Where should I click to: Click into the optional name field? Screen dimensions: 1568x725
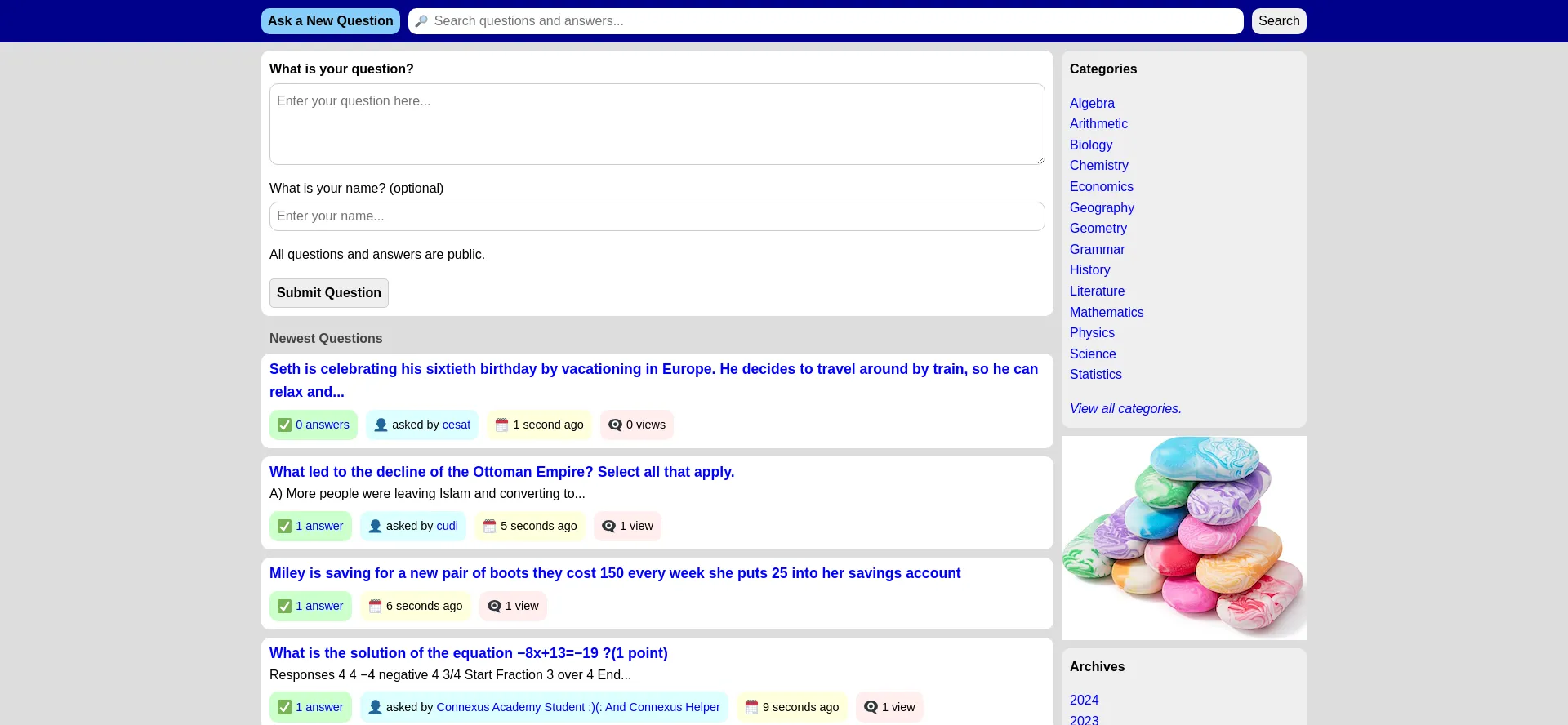[657, 216]
